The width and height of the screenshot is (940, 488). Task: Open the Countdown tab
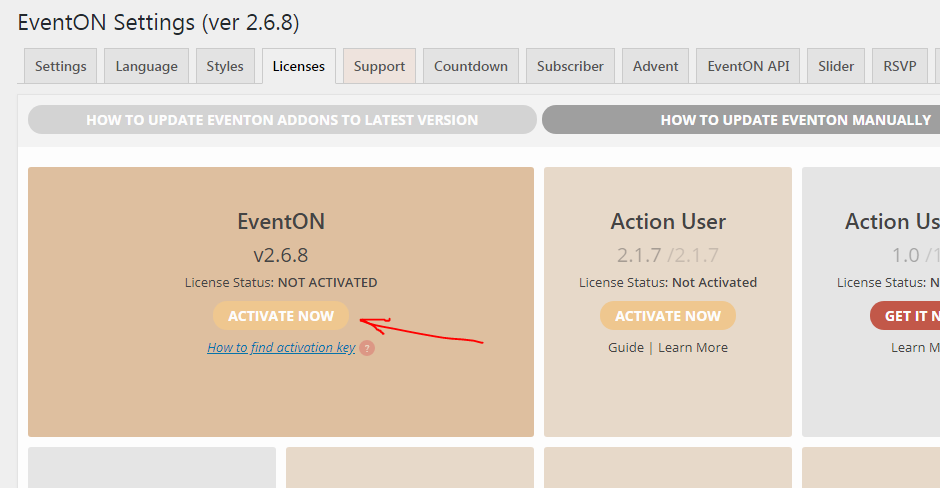[471, 66]
